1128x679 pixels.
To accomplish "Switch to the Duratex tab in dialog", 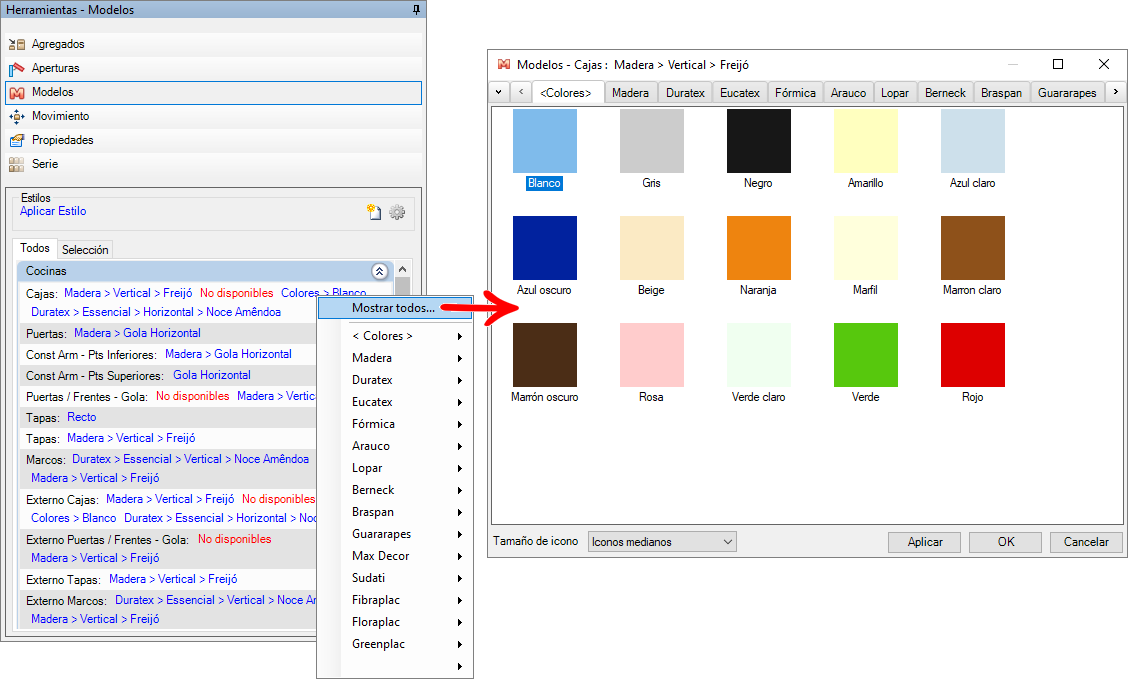I will [x=686, y=93].
